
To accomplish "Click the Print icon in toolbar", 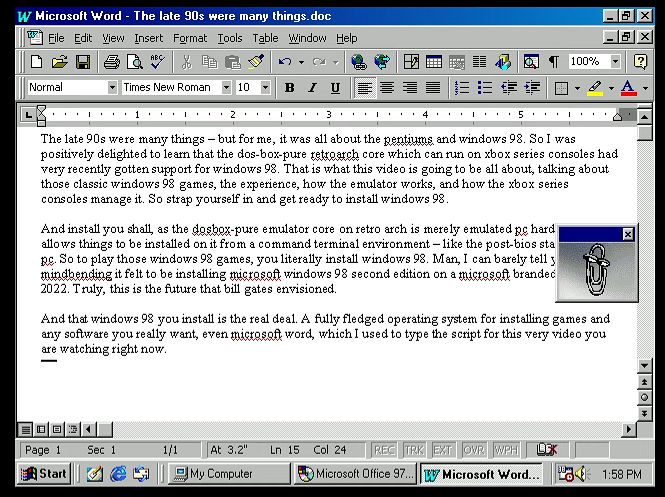I will tap(112, 62).
